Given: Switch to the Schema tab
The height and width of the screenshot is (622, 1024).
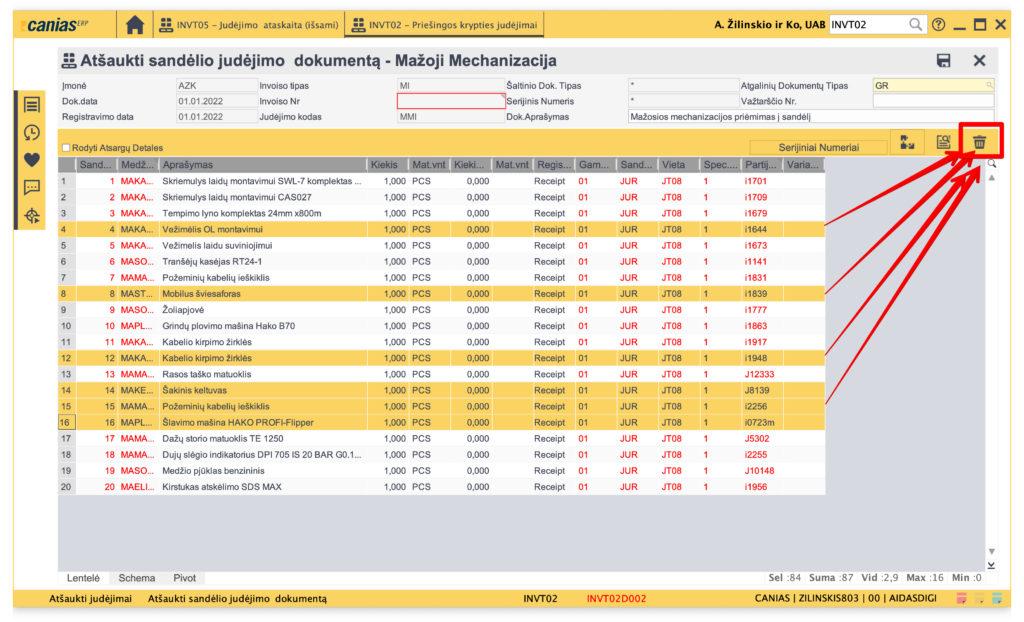Looking at the screenshot, I should (x=137, y=578).
